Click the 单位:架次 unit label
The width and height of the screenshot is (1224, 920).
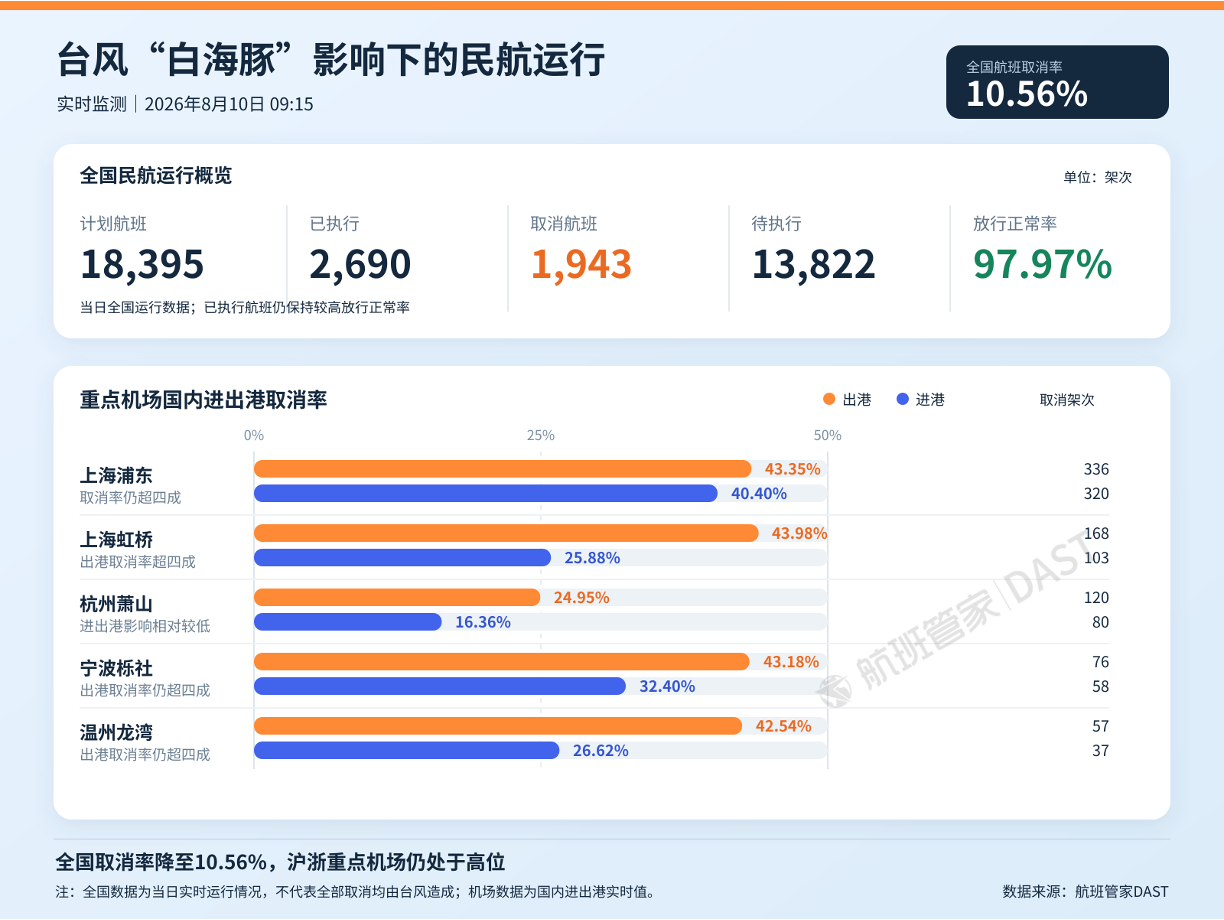pyautogui.click(x=1098, y=177)
